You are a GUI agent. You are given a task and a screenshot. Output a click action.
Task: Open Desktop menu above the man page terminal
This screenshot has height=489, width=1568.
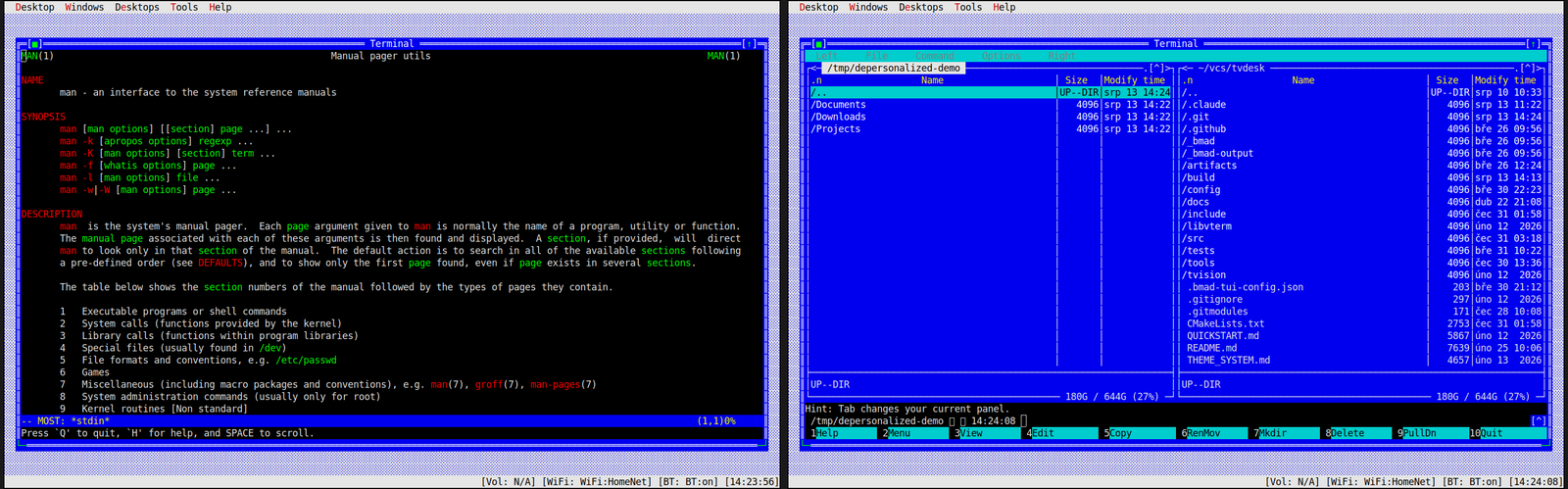point(35,7)
